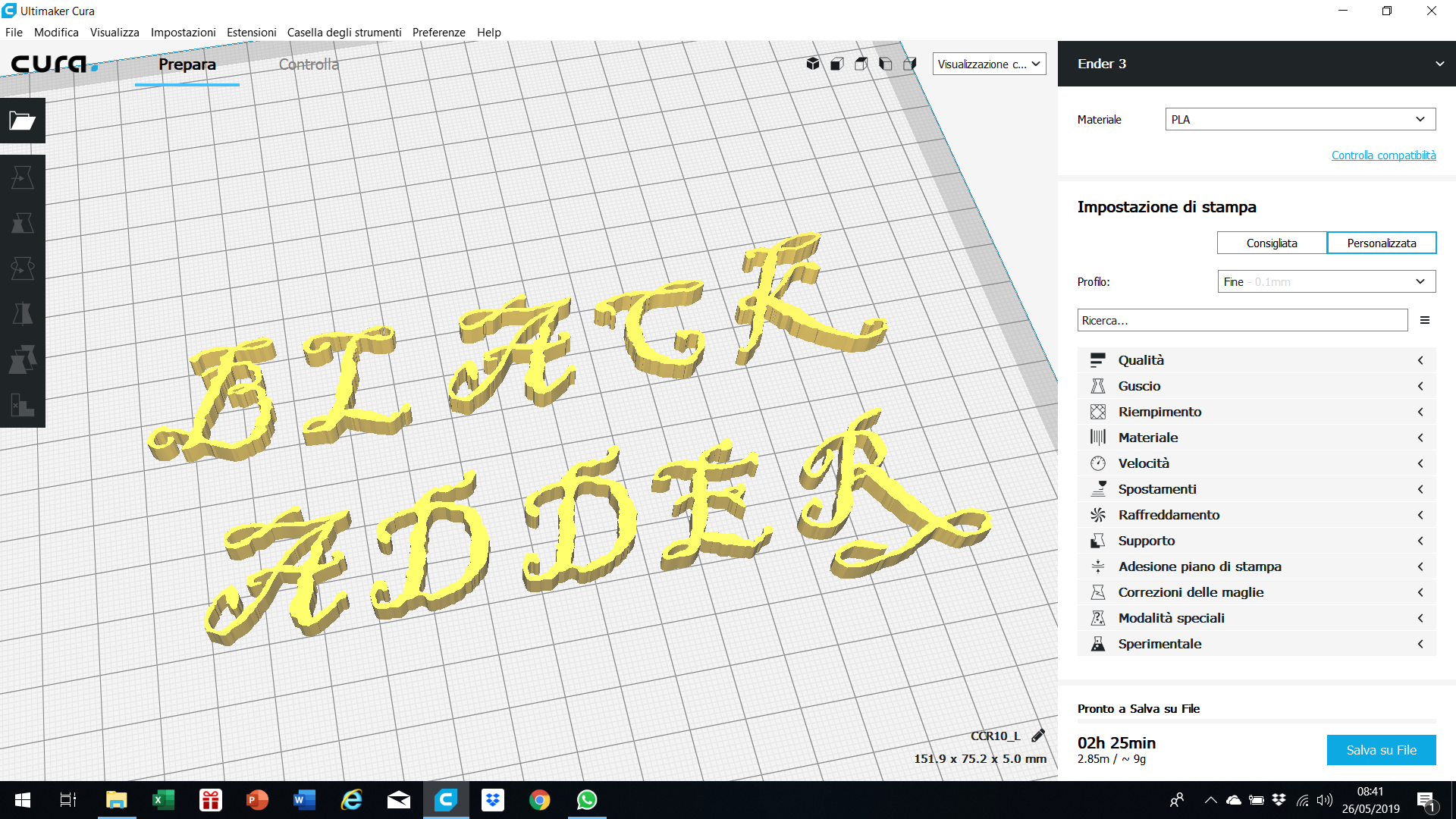Viewport: 1456px width, 819px height.
Task: Switch to Consigliata print setup mode
Action: click(x=1272, y=243)
